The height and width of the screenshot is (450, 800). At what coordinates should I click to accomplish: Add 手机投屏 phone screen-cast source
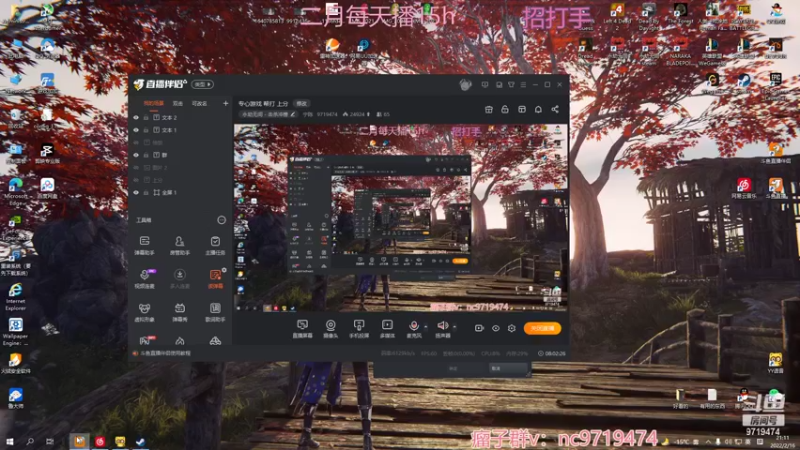[x=359, y=329]
